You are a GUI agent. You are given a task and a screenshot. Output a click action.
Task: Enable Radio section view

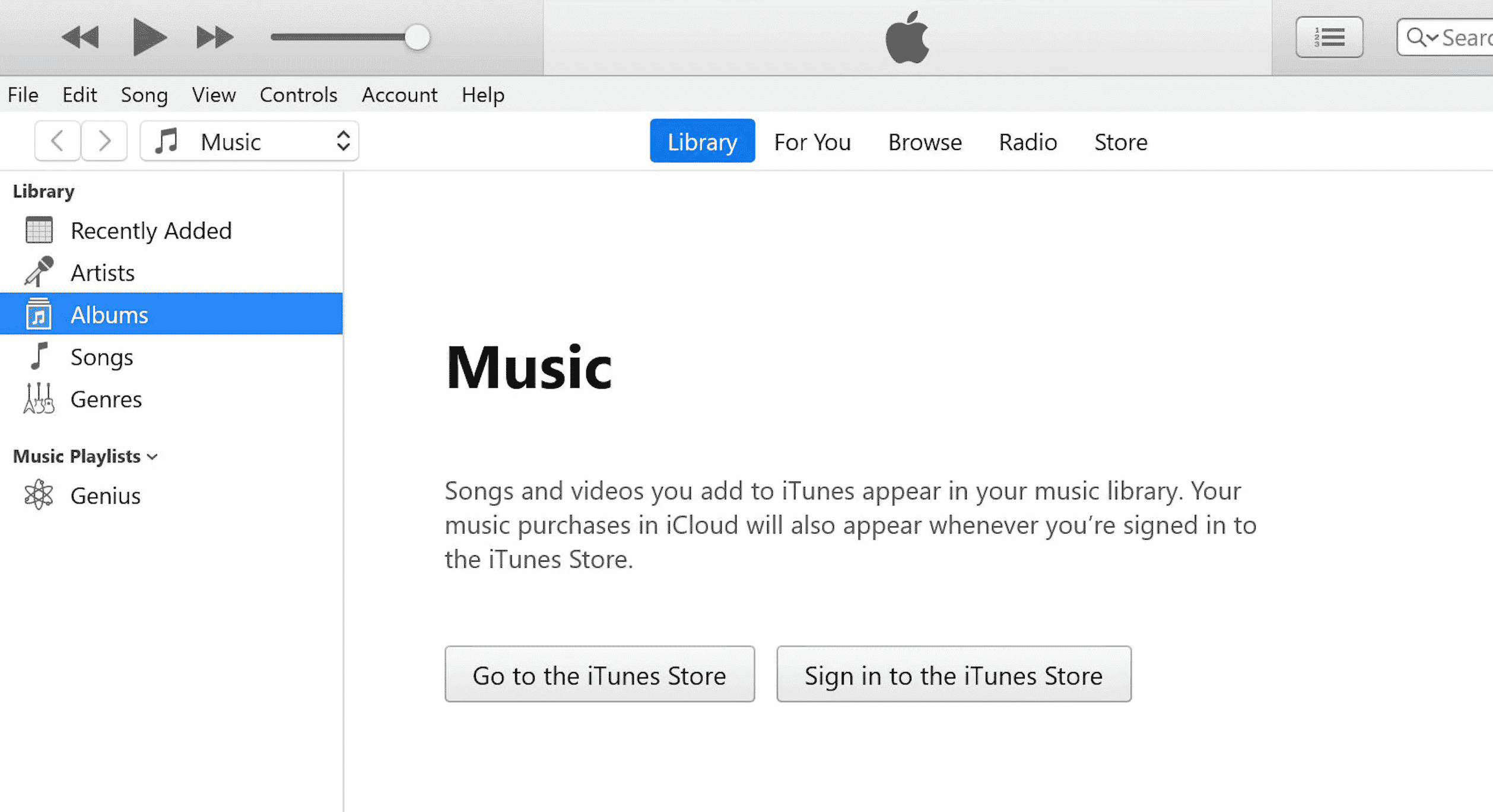click(x=1028, y=141)
